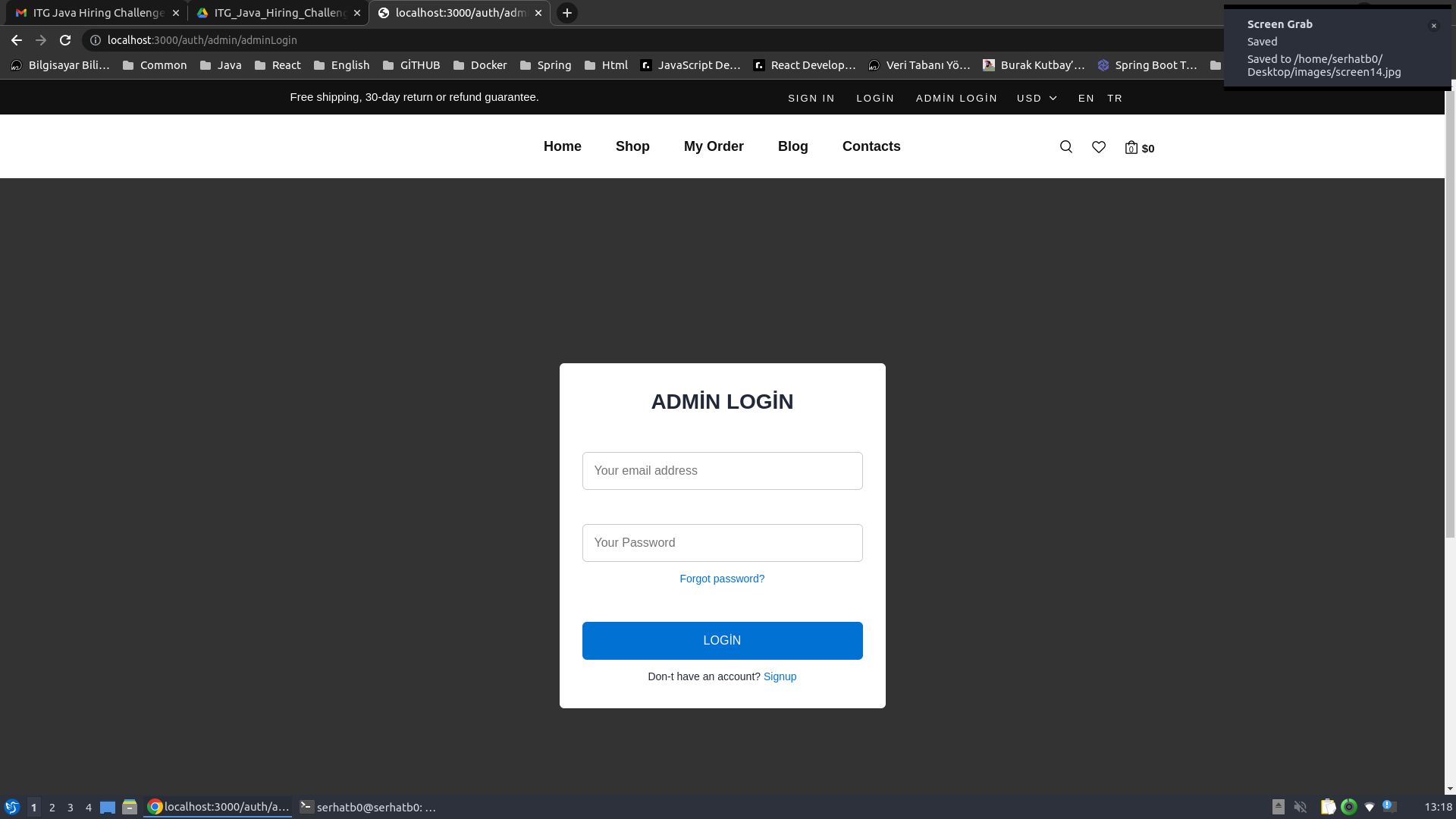Click the search magnifier icon
Screen dimensions: 1456x819
(1065, 147)
